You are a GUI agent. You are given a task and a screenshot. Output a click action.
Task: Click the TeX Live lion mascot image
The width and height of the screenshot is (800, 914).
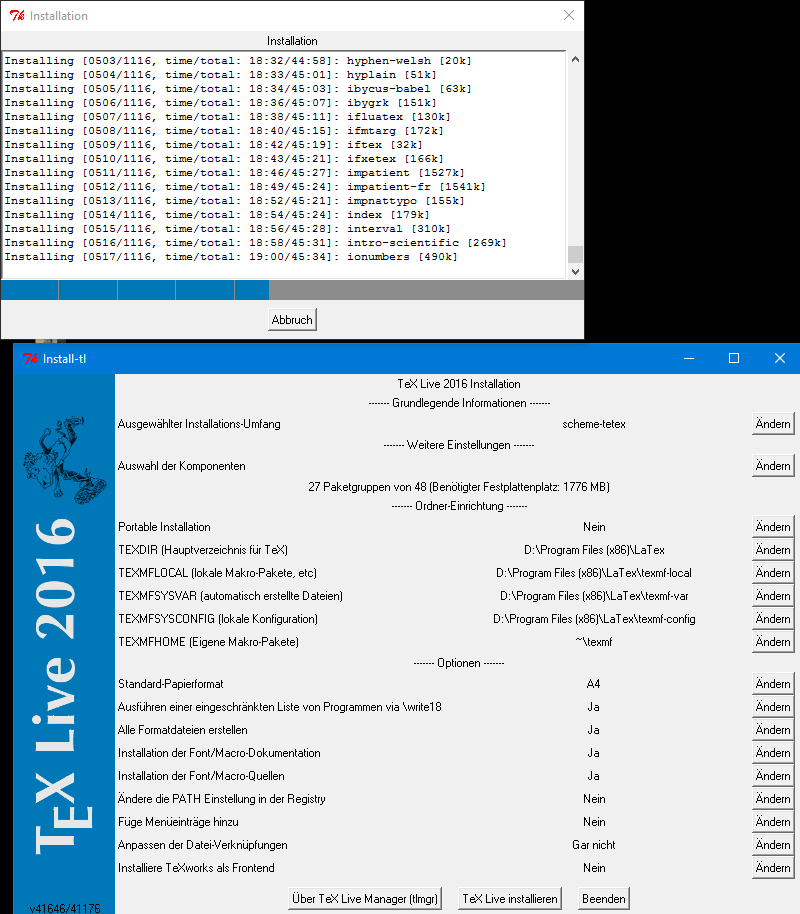pyautogui.click(x=64, y=460)
